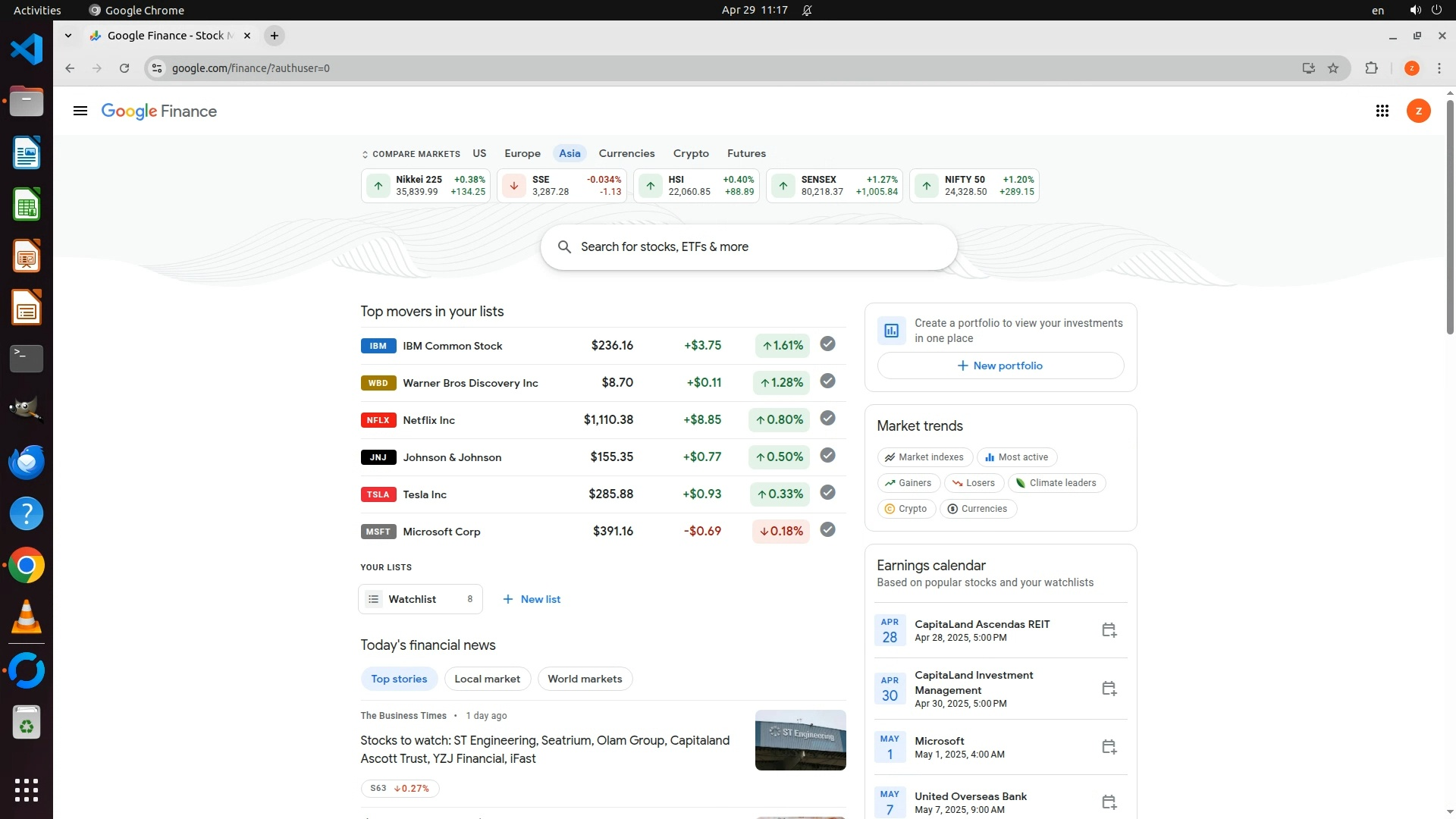Add Microsoft earnings to calendar

tap(1109, 747)
